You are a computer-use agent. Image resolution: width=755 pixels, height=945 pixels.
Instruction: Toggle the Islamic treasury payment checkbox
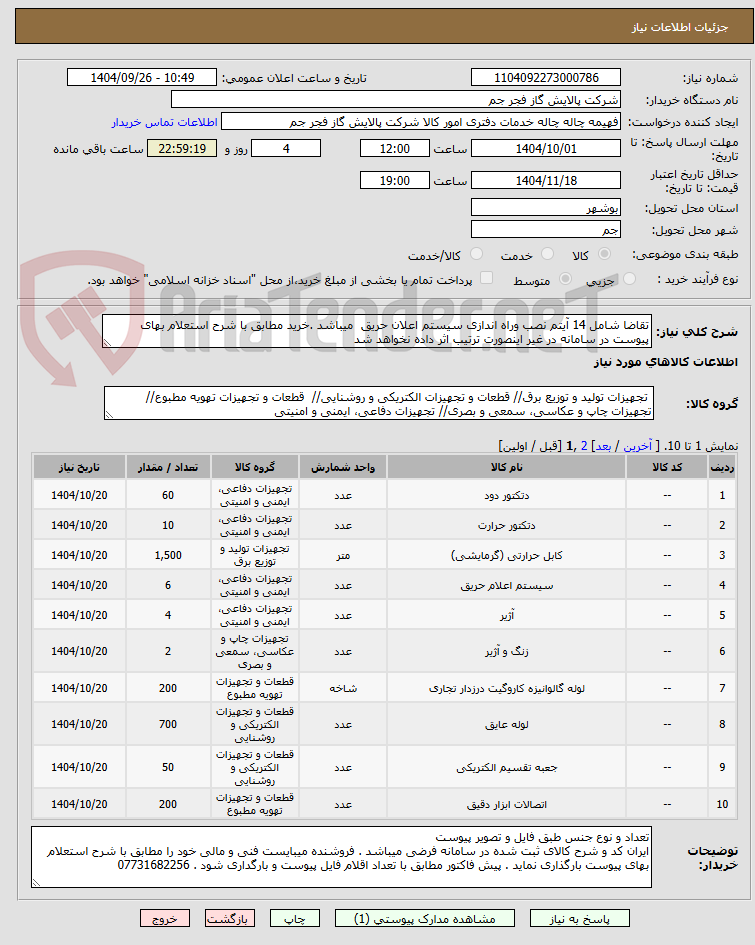coord(486,278)
